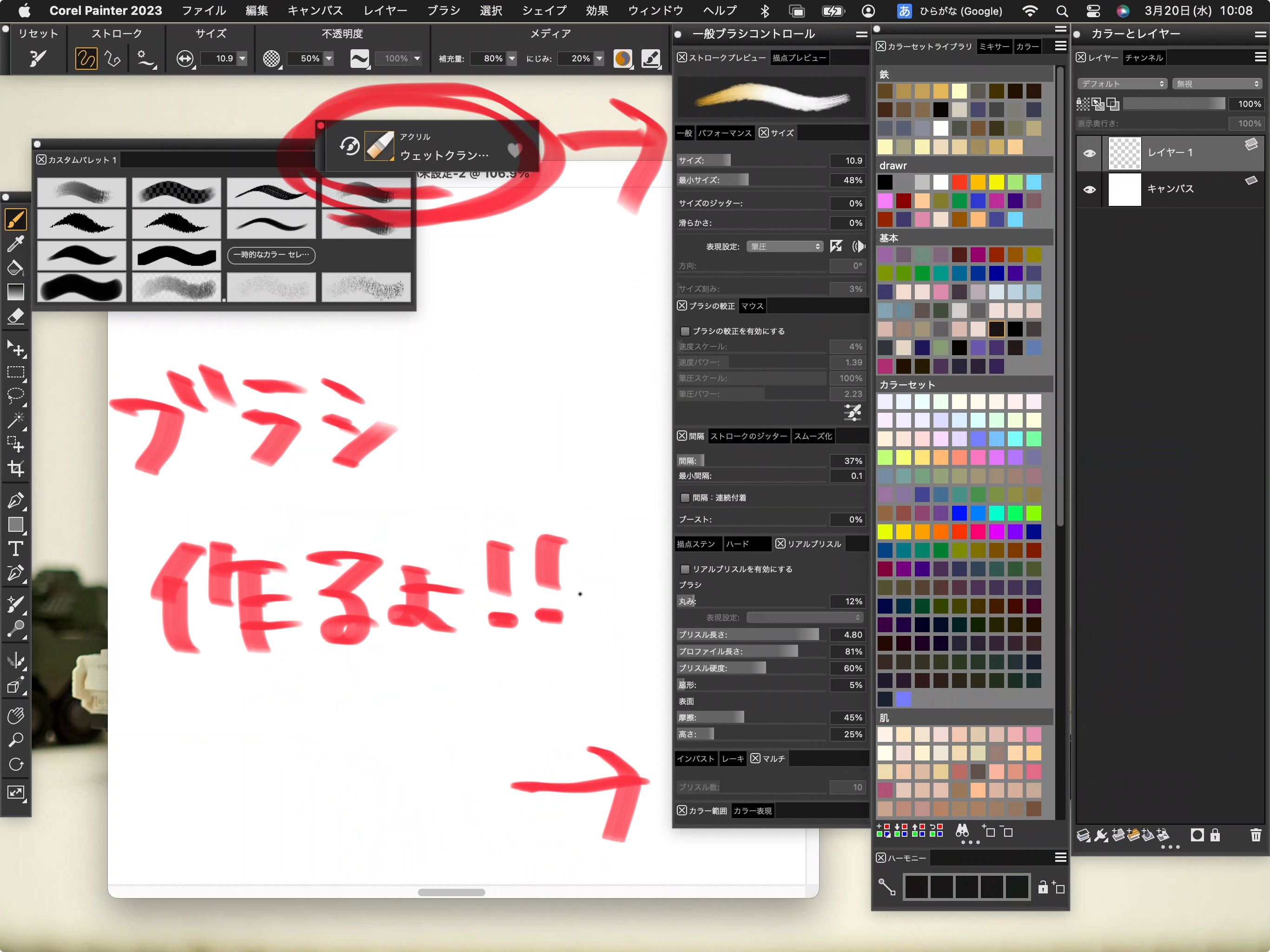Select the Rectangular Selection tool
1270x952 pixels.
(15, 373)
